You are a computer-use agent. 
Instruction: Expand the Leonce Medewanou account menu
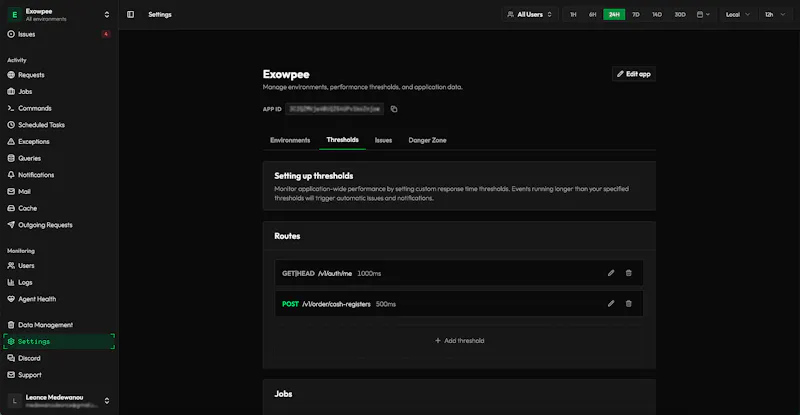(107, 401)
